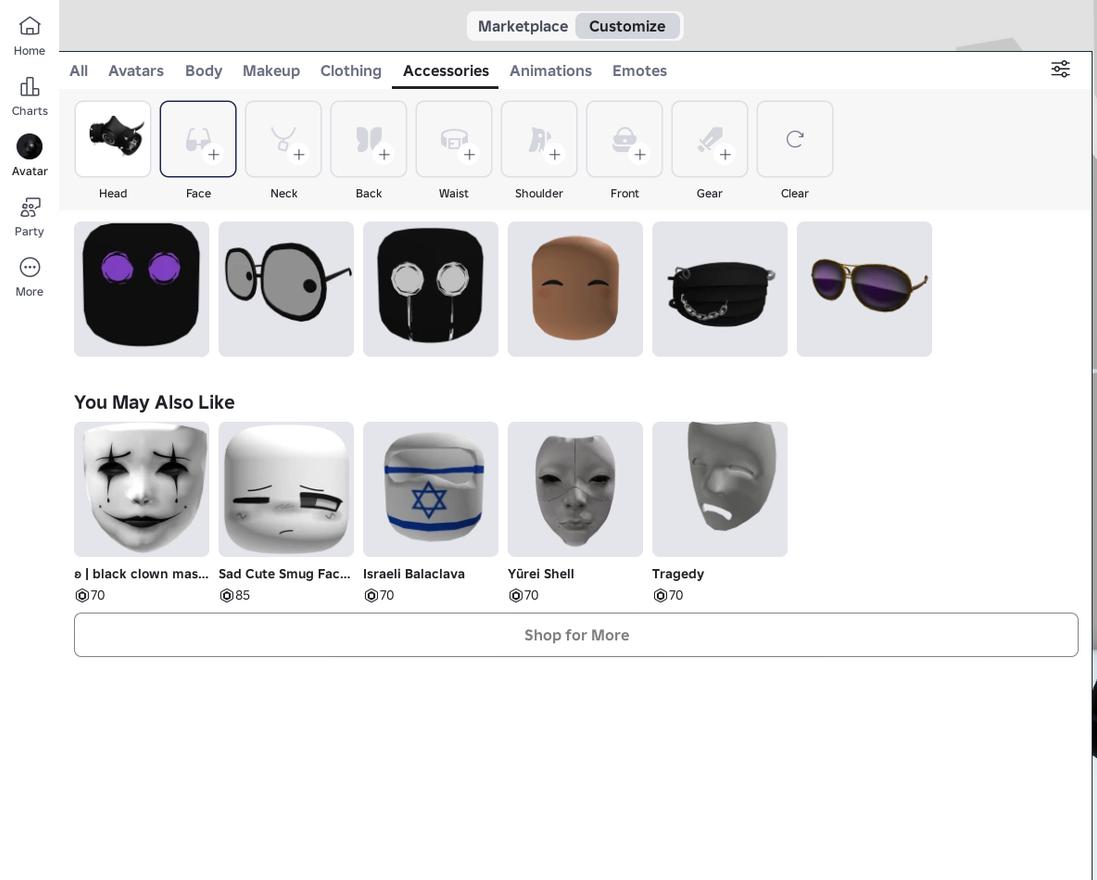The image size is (1097, 880).
Task: Open the filter settings icon
Action: (1060, 69)
